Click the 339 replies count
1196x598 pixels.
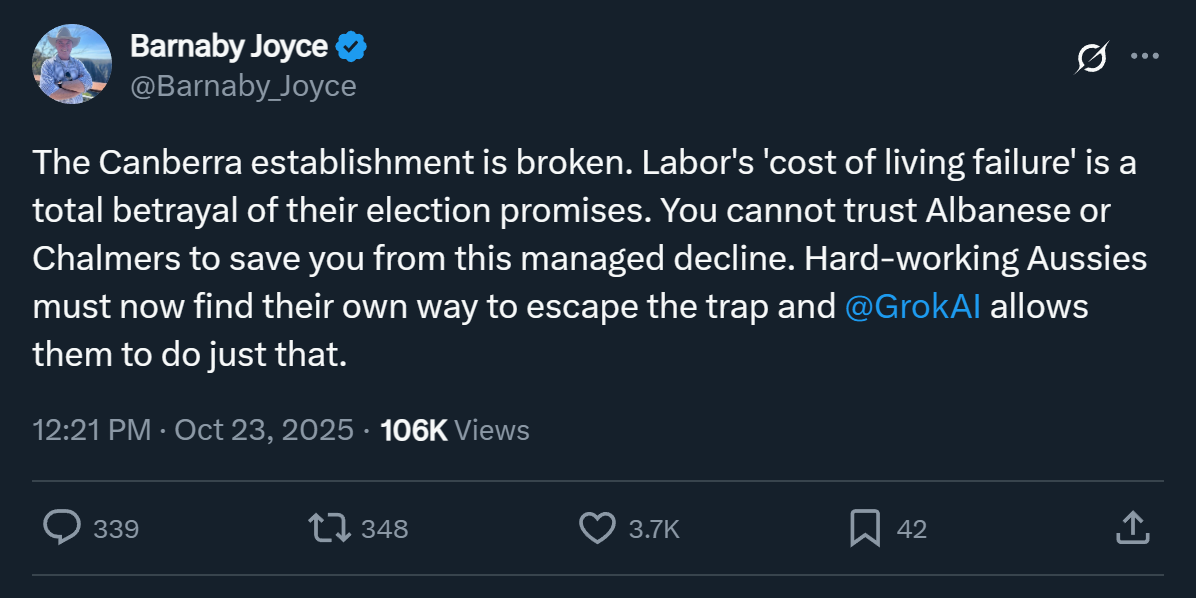click(x=116, y=529)
